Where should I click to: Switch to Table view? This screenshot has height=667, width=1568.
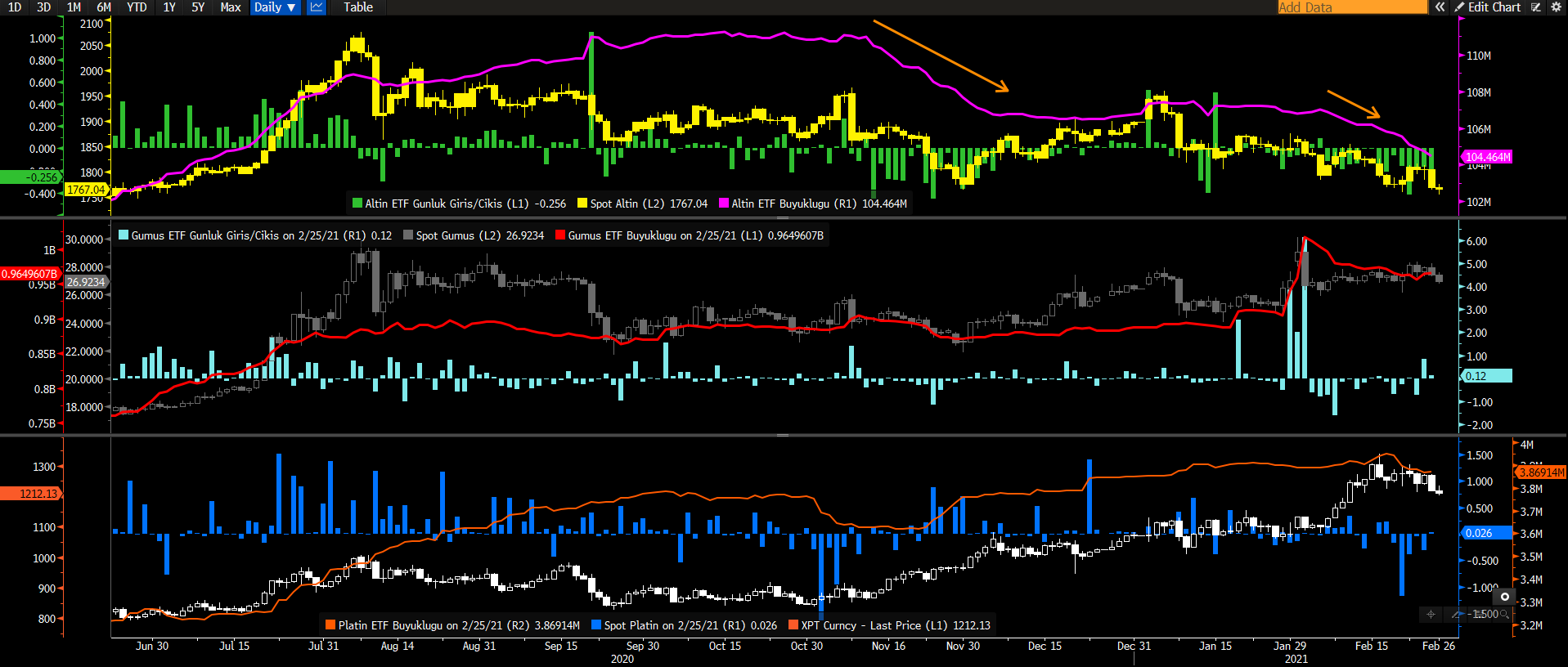coord(357,7)
